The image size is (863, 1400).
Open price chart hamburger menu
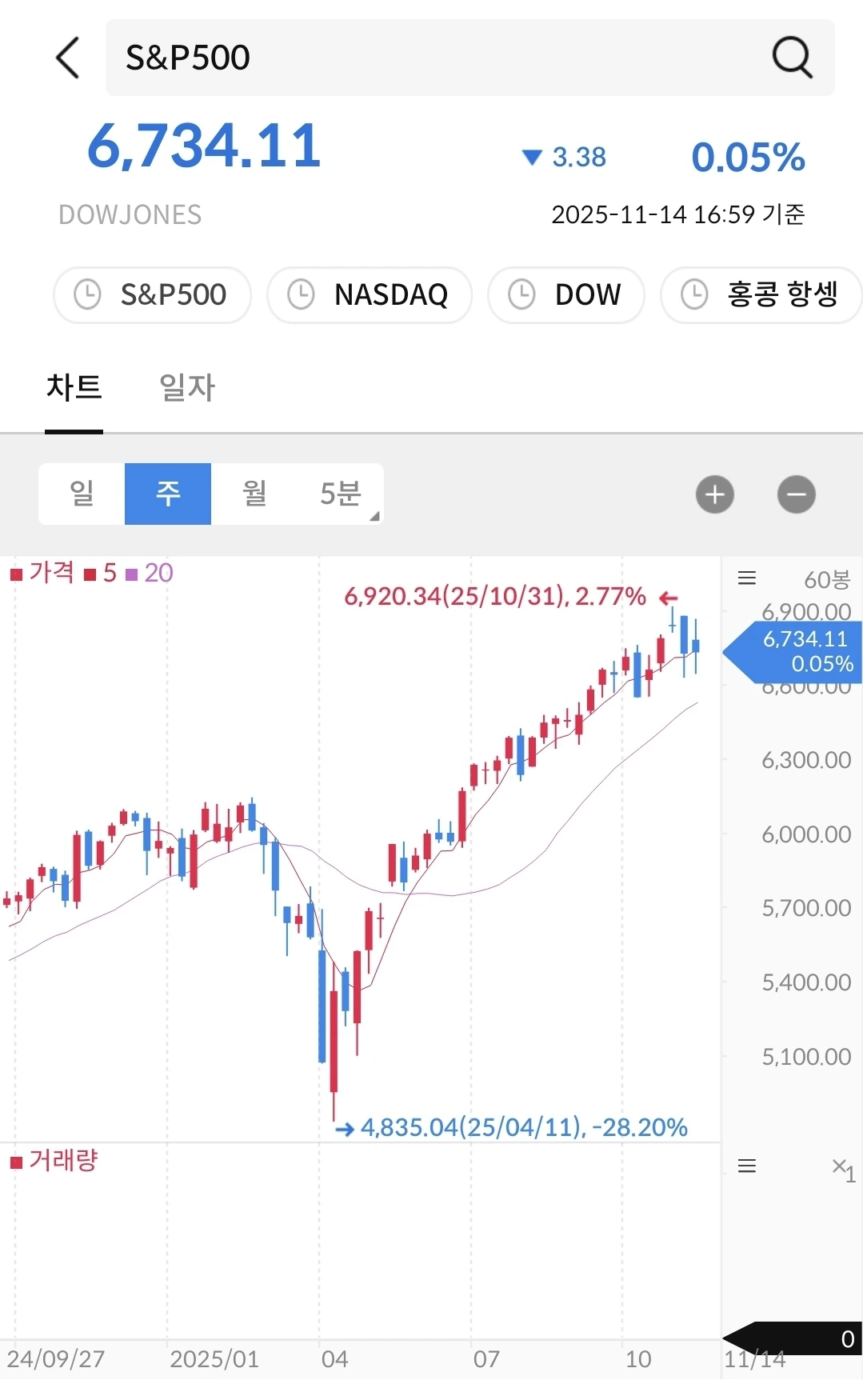[x=747, y=578]
